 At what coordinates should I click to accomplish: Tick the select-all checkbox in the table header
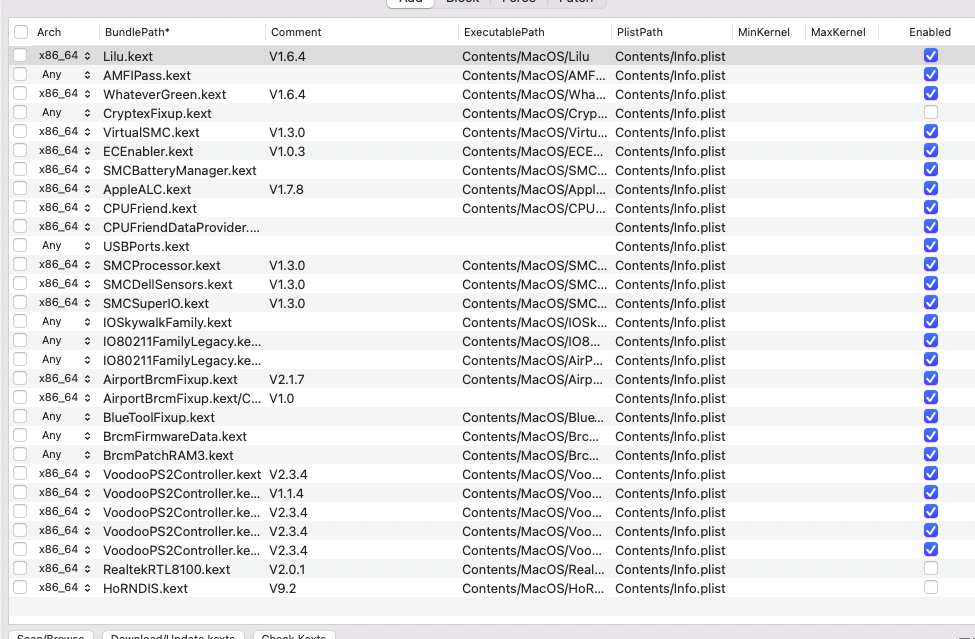click(x=21, y=32)
